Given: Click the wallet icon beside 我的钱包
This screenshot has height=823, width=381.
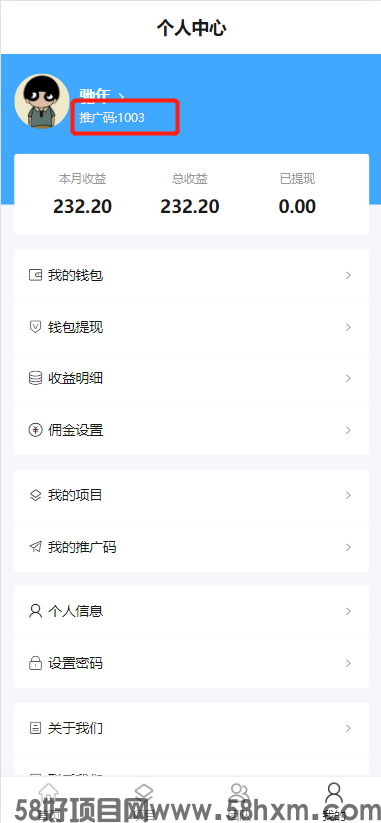Looking at the screenshot, I should (35, 275).
